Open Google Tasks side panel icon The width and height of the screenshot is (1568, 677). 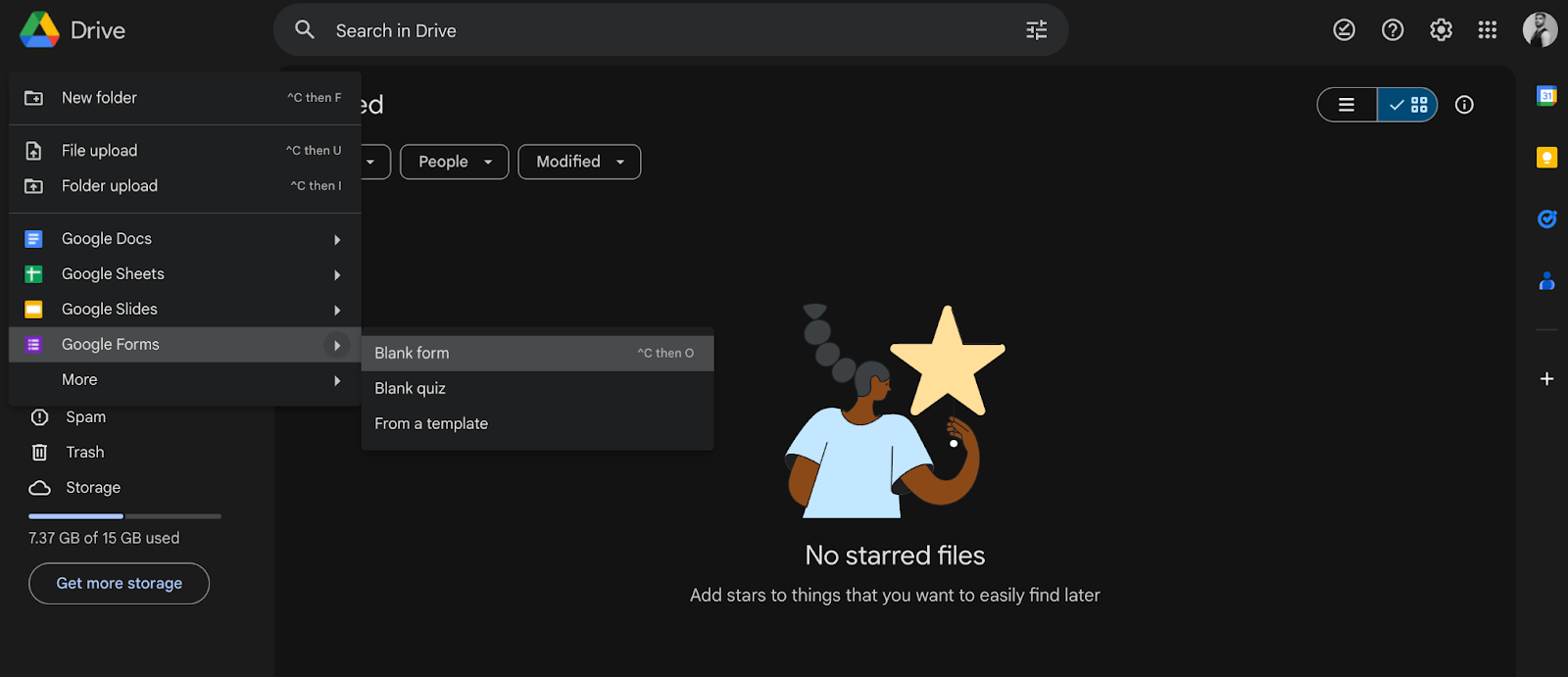1547,218
